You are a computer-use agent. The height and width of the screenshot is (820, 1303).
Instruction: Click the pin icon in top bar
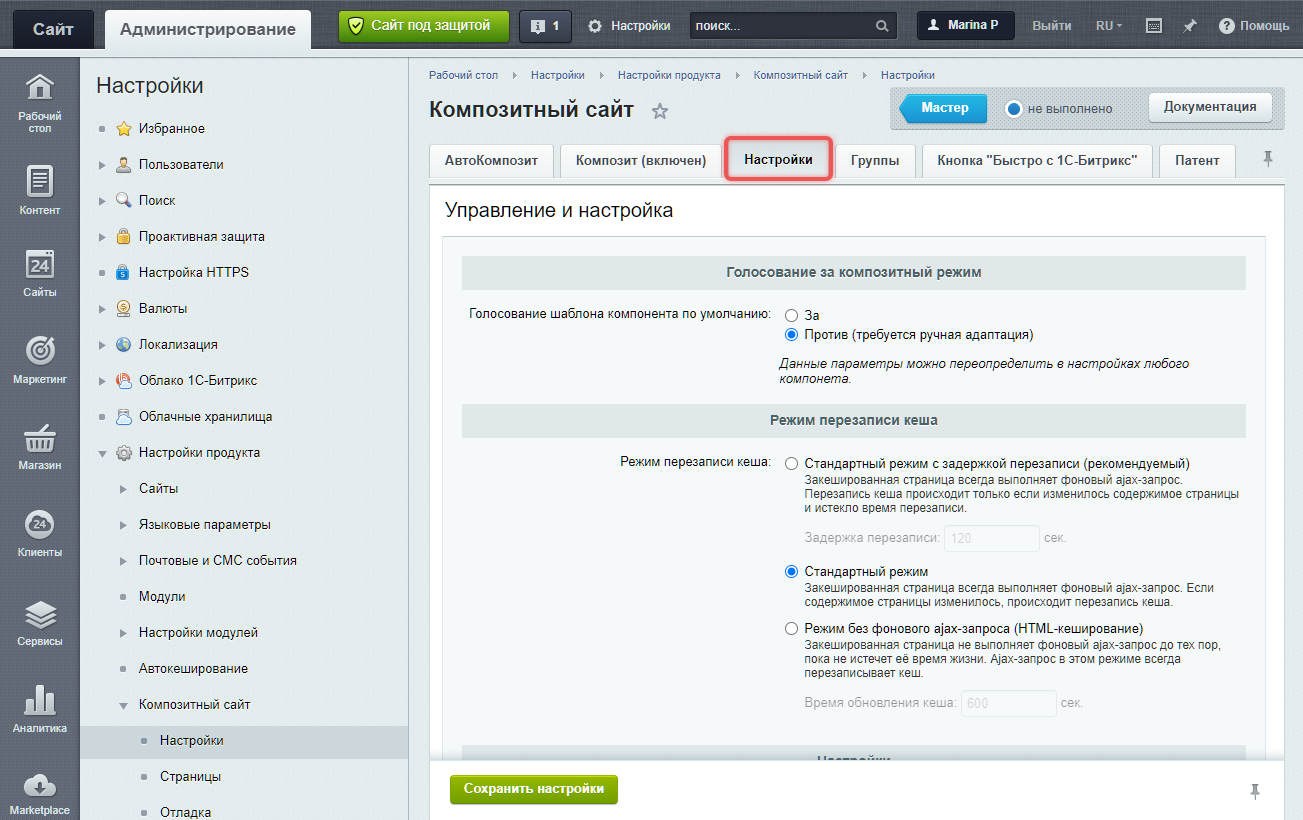click(x=1189, y=26)
